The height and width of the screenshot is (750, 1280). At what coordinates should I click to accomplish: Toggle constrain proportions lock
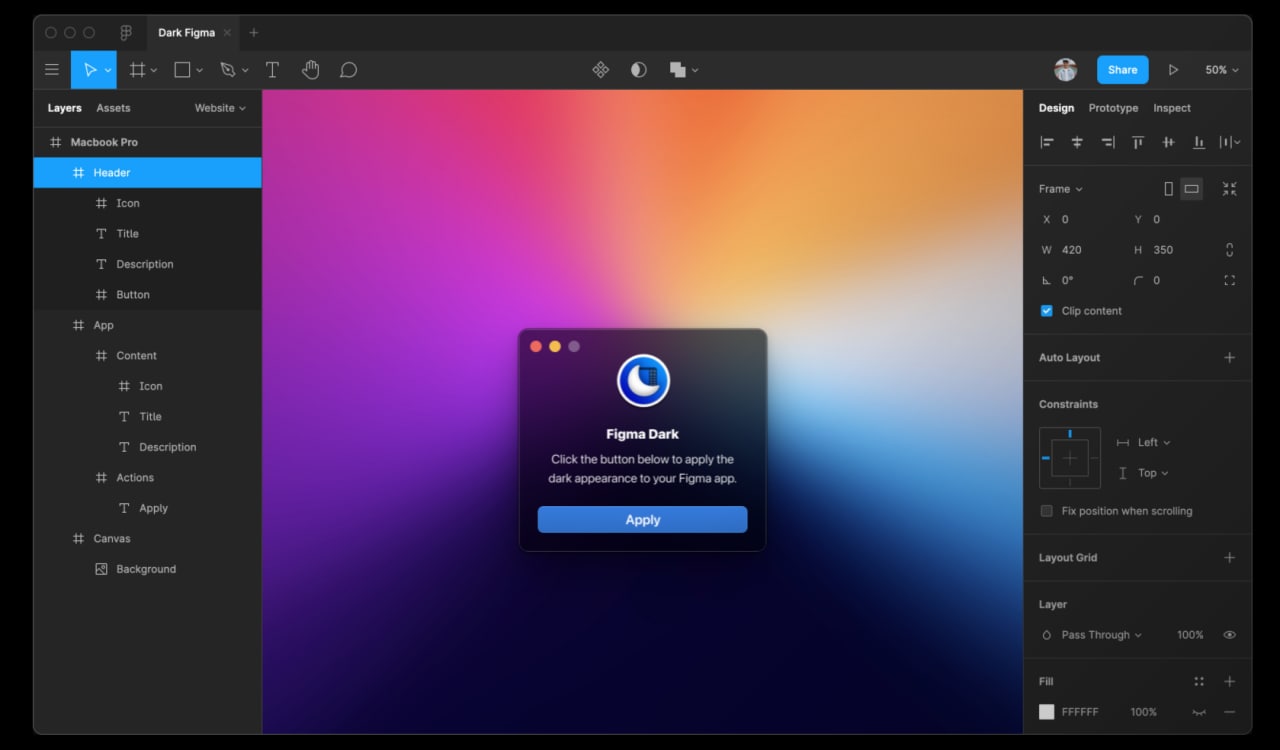[x=1229, y=250]
